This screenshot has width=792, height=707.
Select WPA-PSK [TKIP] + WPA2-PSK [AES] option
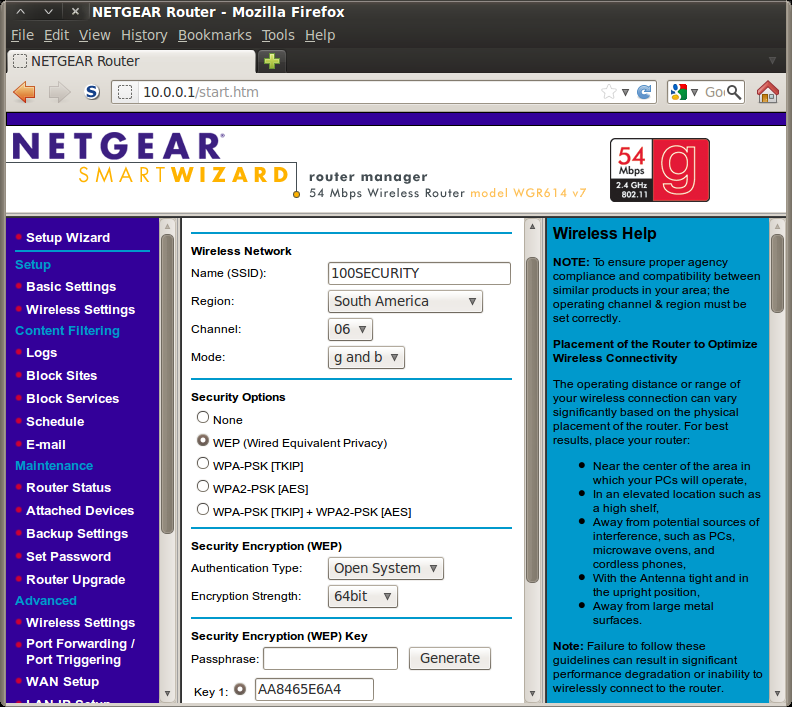pos(203,509)
